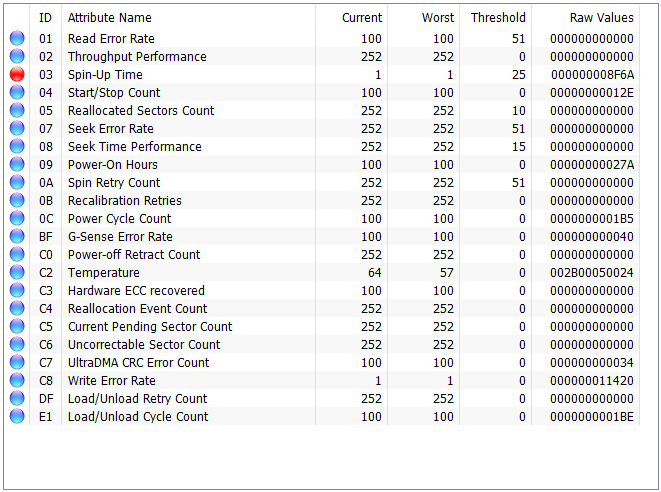Click the status icon for Seek Error Rate
The image size is (661, 492).
point(17,128)
